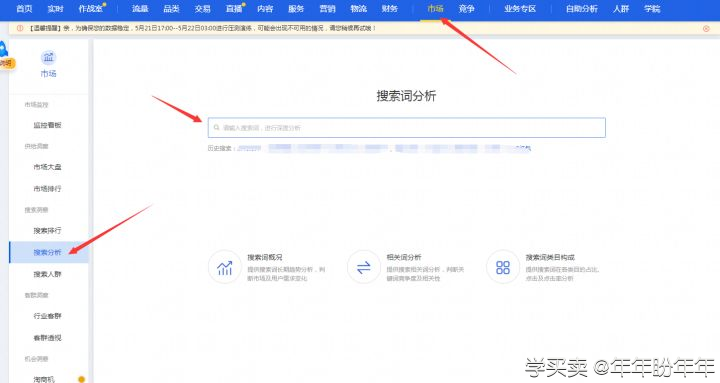This screenshot has height=383, width=720.
Task: Click the 搜索词类目构成 grid icon
Action: coord(503,267)
